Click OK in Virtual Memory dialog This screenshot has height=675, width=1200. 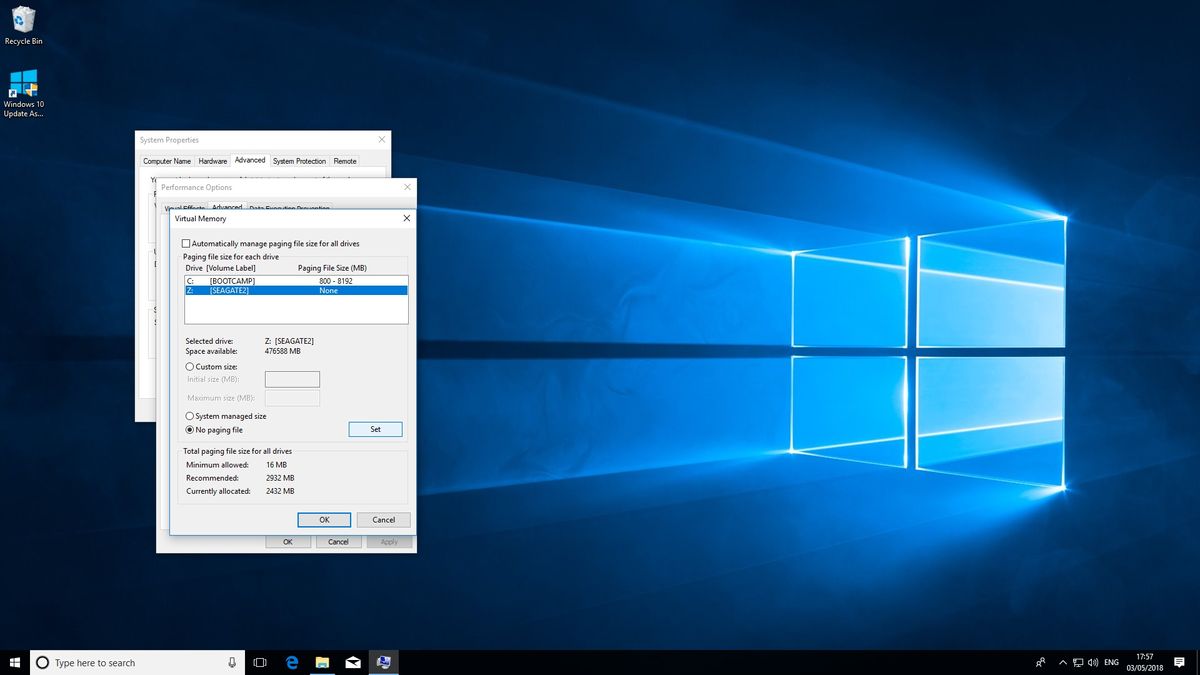point(324,520)
